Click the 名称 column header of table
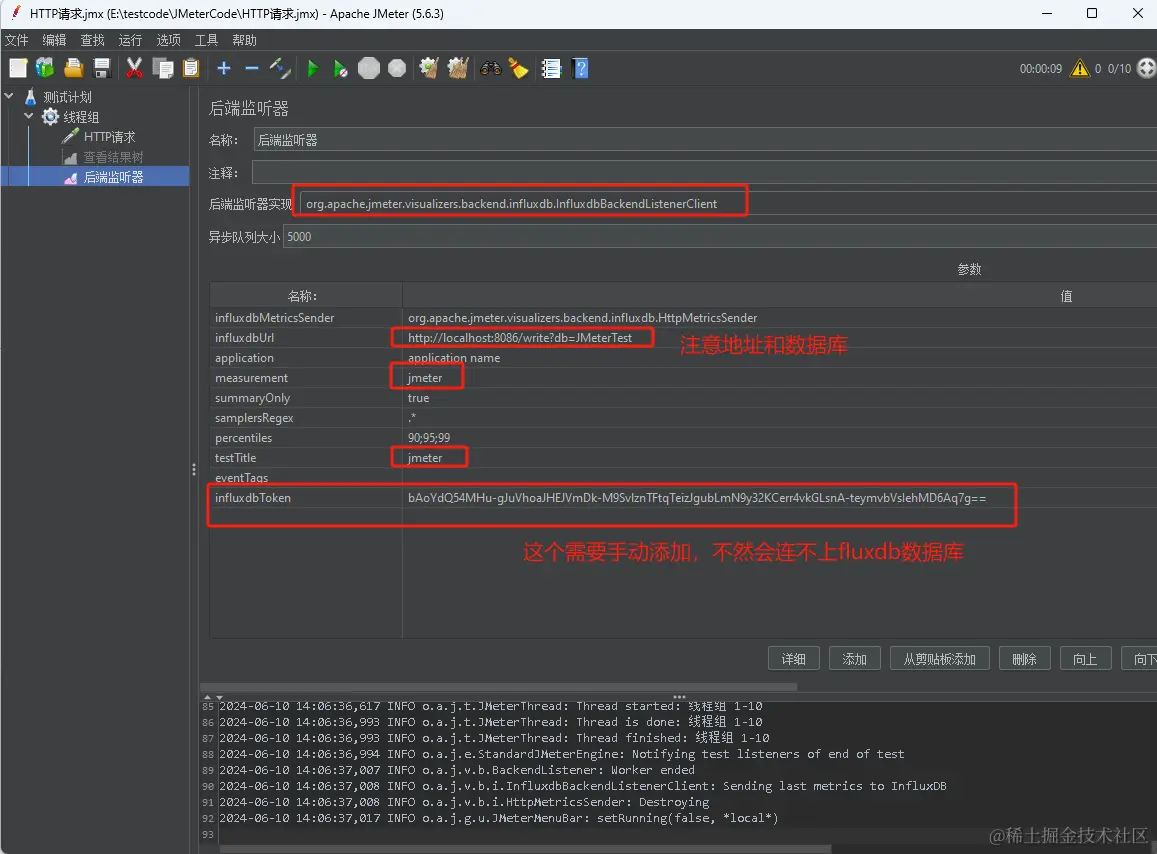Image resolution: width=1157 pixels, height=854 pixels. tap(306, 296)
